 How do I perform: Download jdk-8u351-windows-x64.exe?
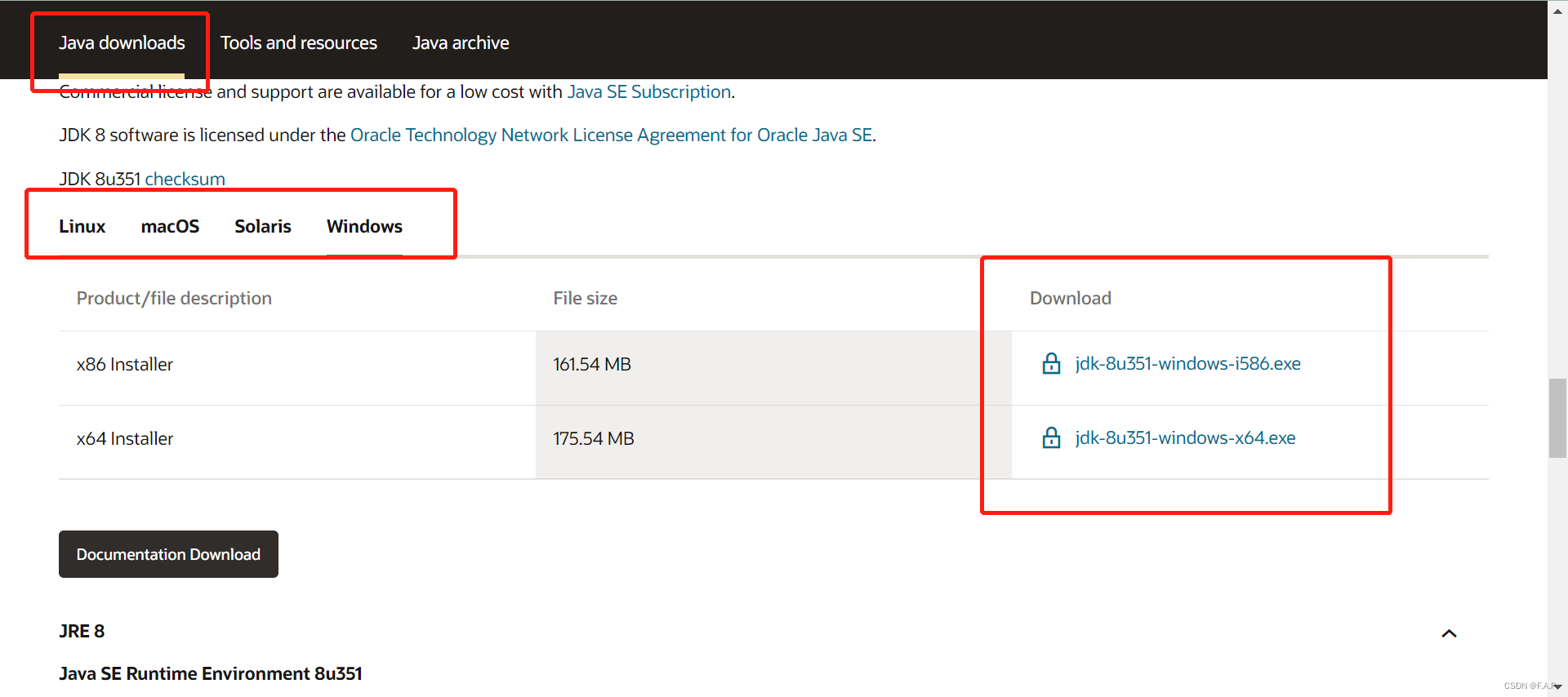click(1185, 437)
